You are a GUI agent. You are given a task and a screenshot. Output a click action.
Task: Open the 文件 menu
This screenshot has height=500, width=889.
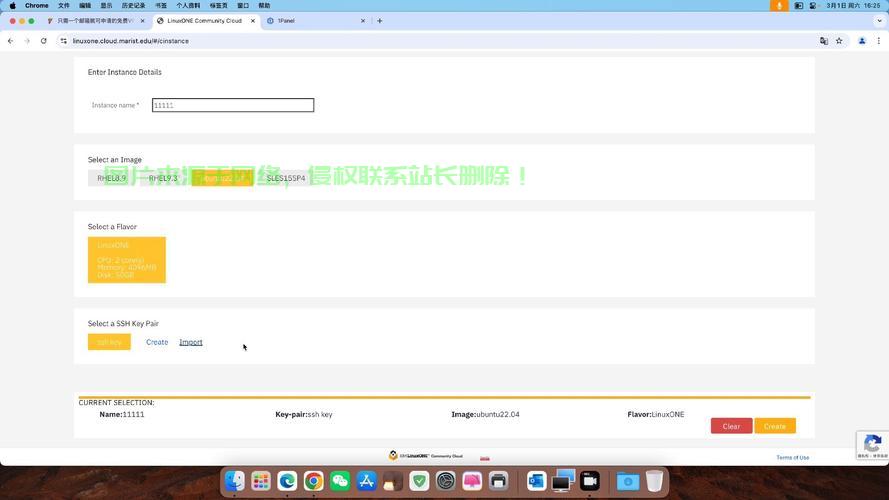tap(64, 6)
